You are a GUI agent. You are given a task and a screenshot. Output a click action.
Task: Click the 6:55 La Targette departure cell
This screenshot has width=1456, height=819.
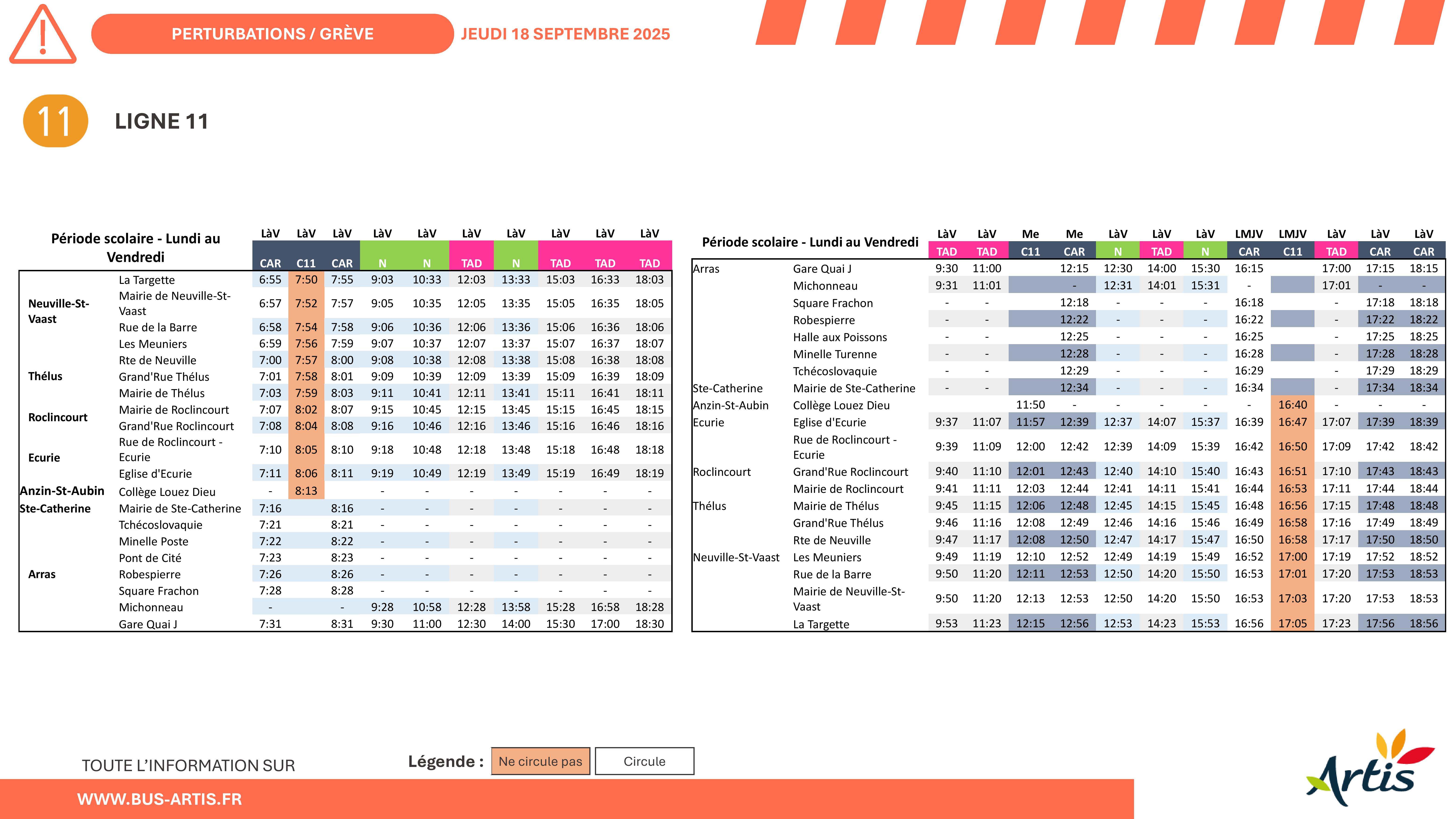270,280
